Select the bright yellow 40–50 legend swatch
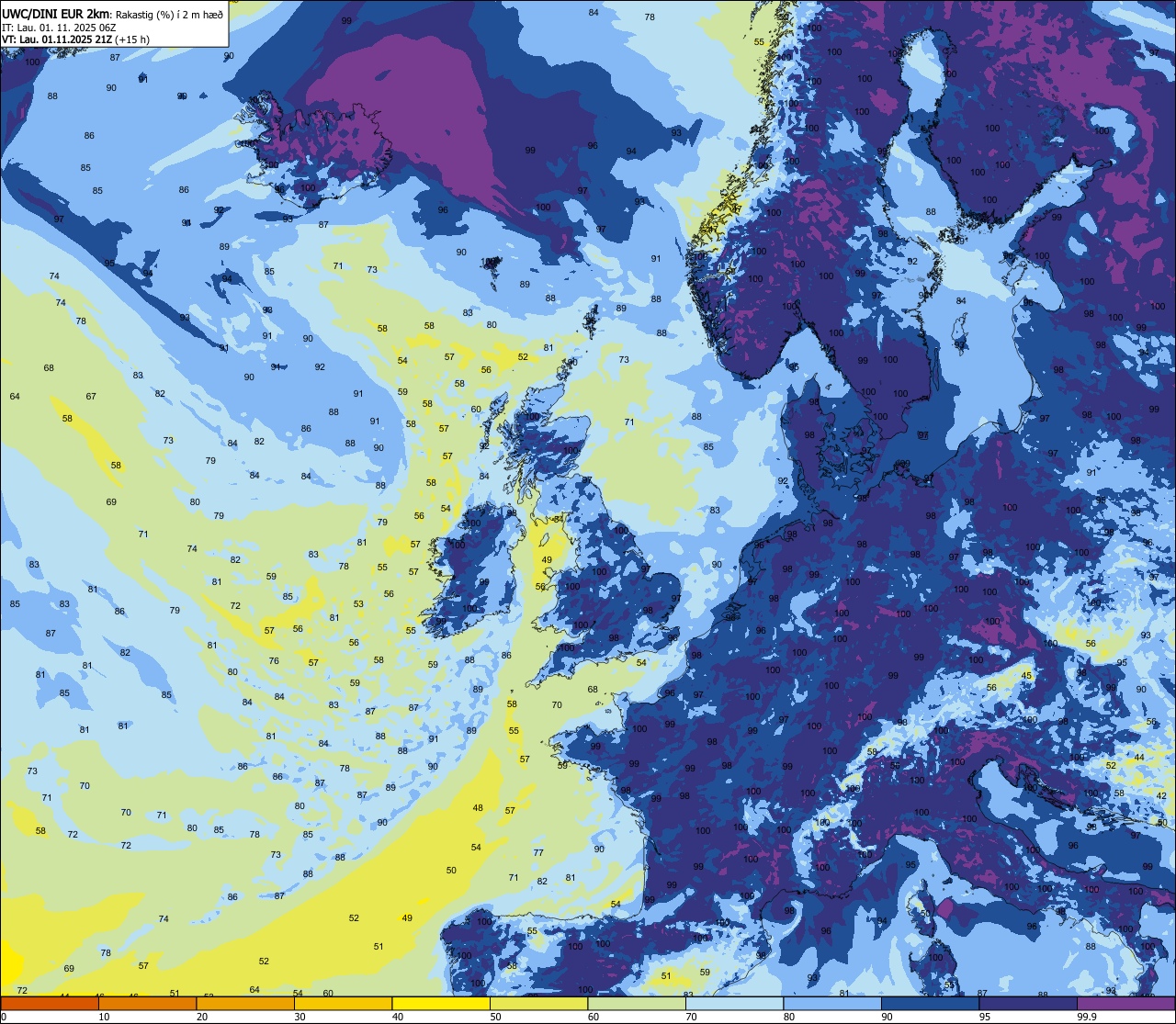This screenshot has height=1024, width=1176. pos(441,1003)
